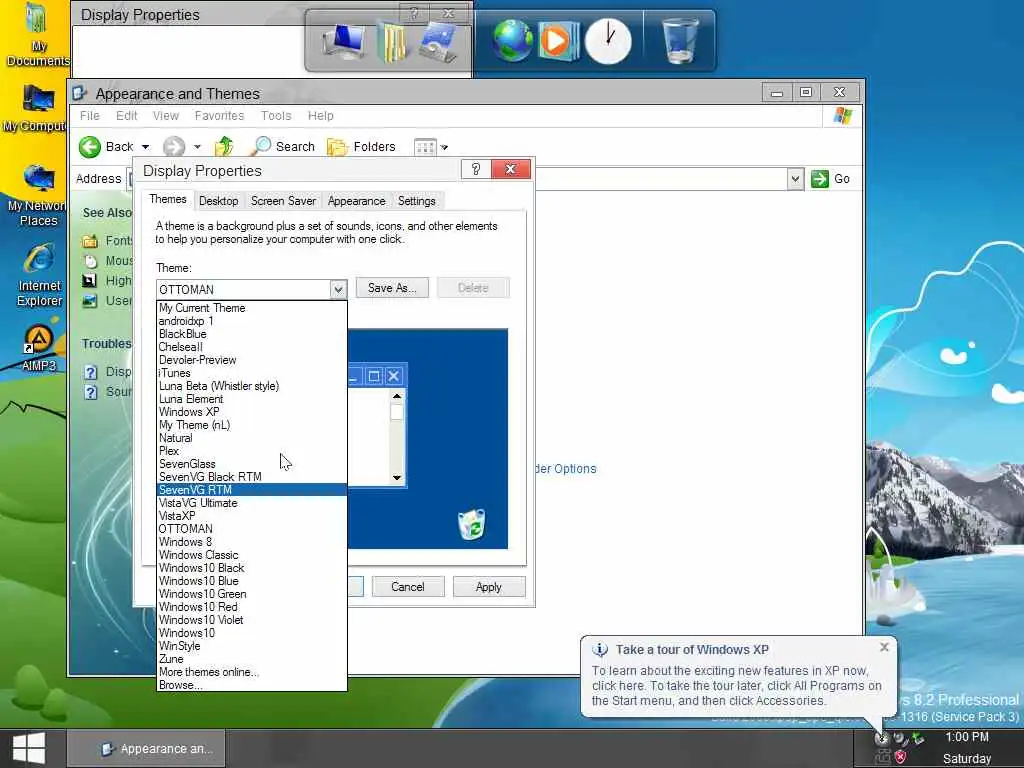The image size is (1024, 768).
Task: Close the Windows XP tour balloon
Action: (884, 647)
